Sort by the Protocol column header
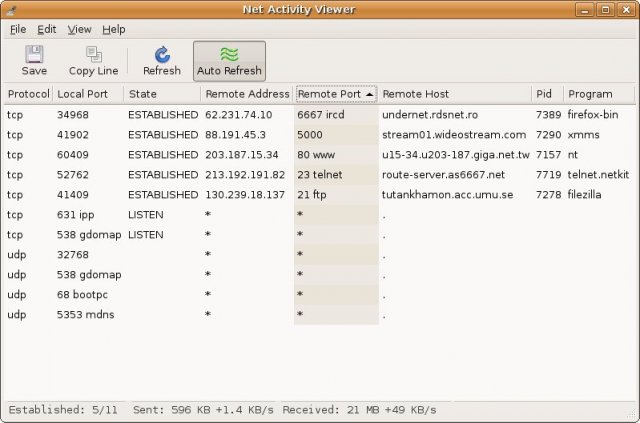Viewport: 640px width, 423px height. pyautogui.click(x=29, y=94)
